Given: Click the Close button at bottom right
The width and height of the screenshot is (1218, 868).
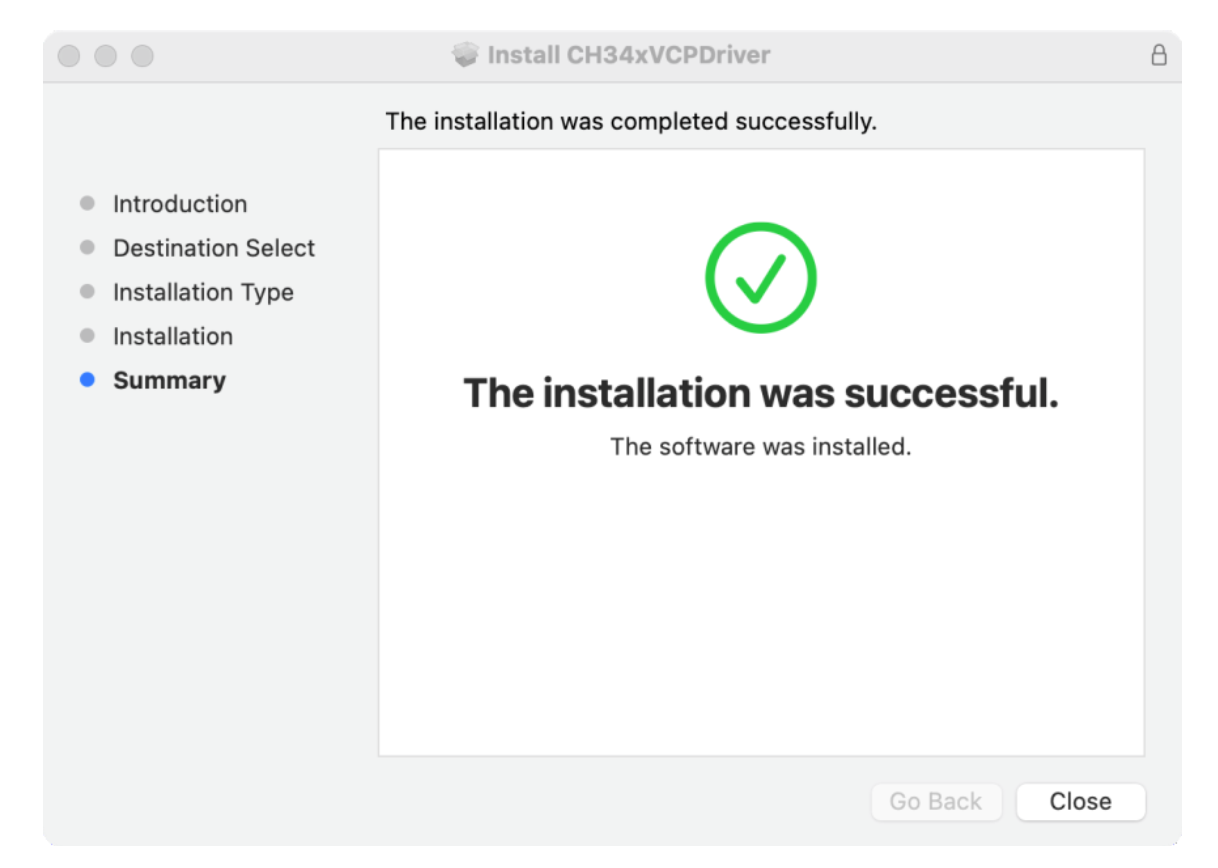Looking at the screenshot, I should [1080, 802].
